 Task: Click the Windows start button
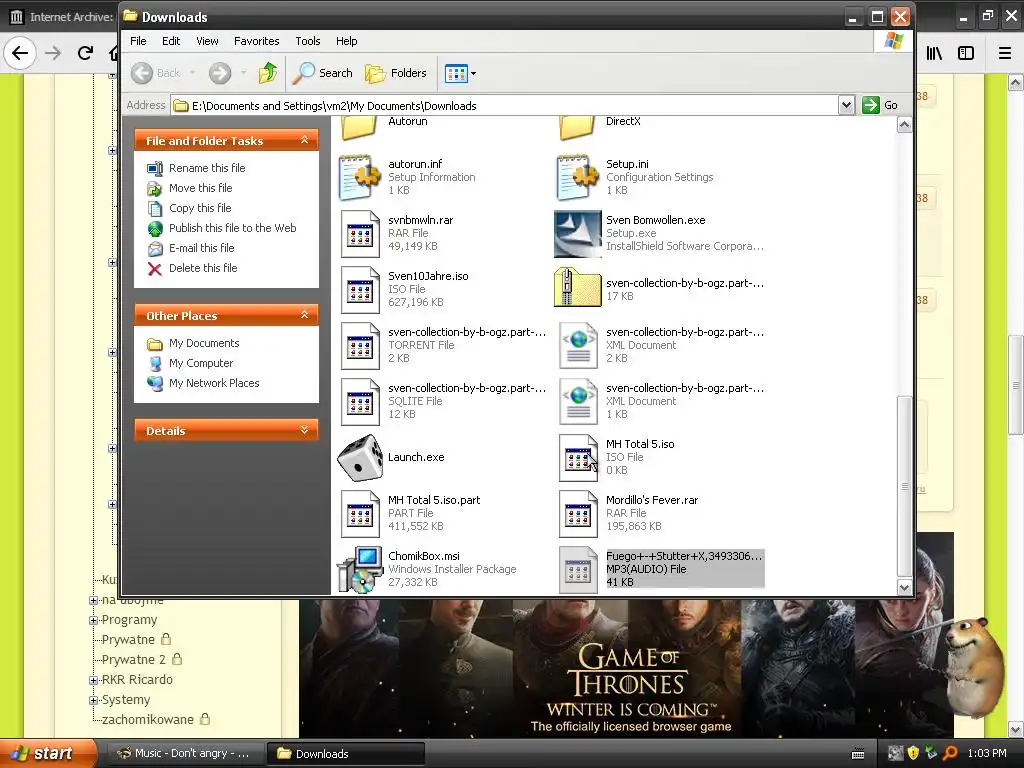48,754
